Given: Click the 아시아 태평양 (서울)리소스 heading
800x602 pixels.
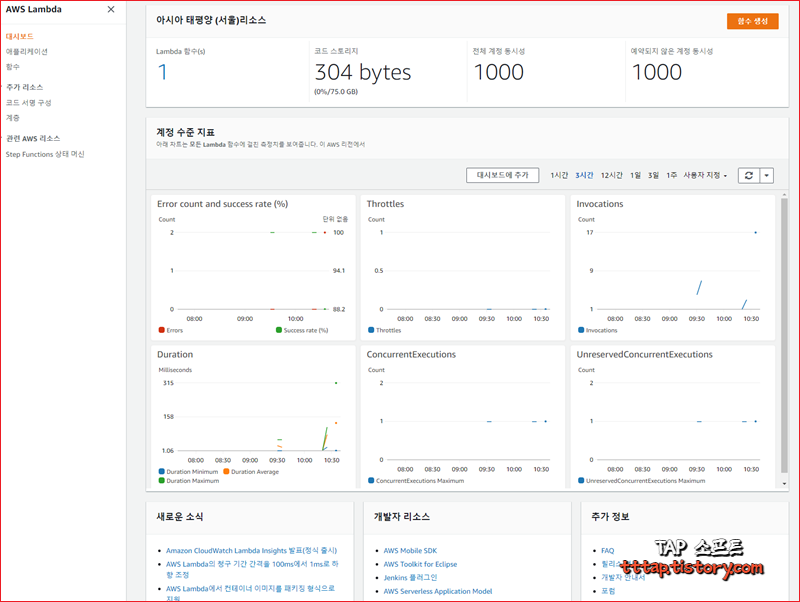Looking at the screenshot, I should (x=211, y=20).
